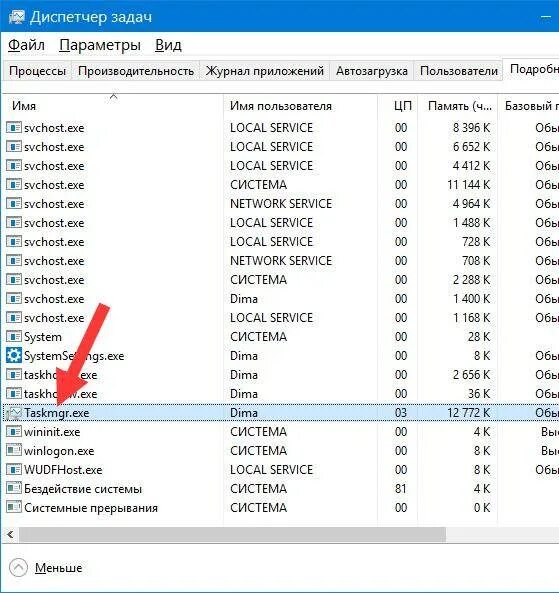Select the WUDFHost.exe process name
559x593 pixels.
coord(63,470)
